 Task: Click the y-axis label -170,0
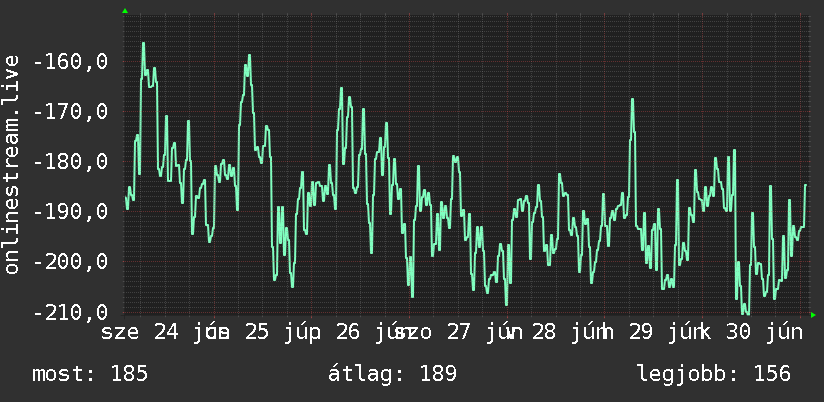click(70, 112)
